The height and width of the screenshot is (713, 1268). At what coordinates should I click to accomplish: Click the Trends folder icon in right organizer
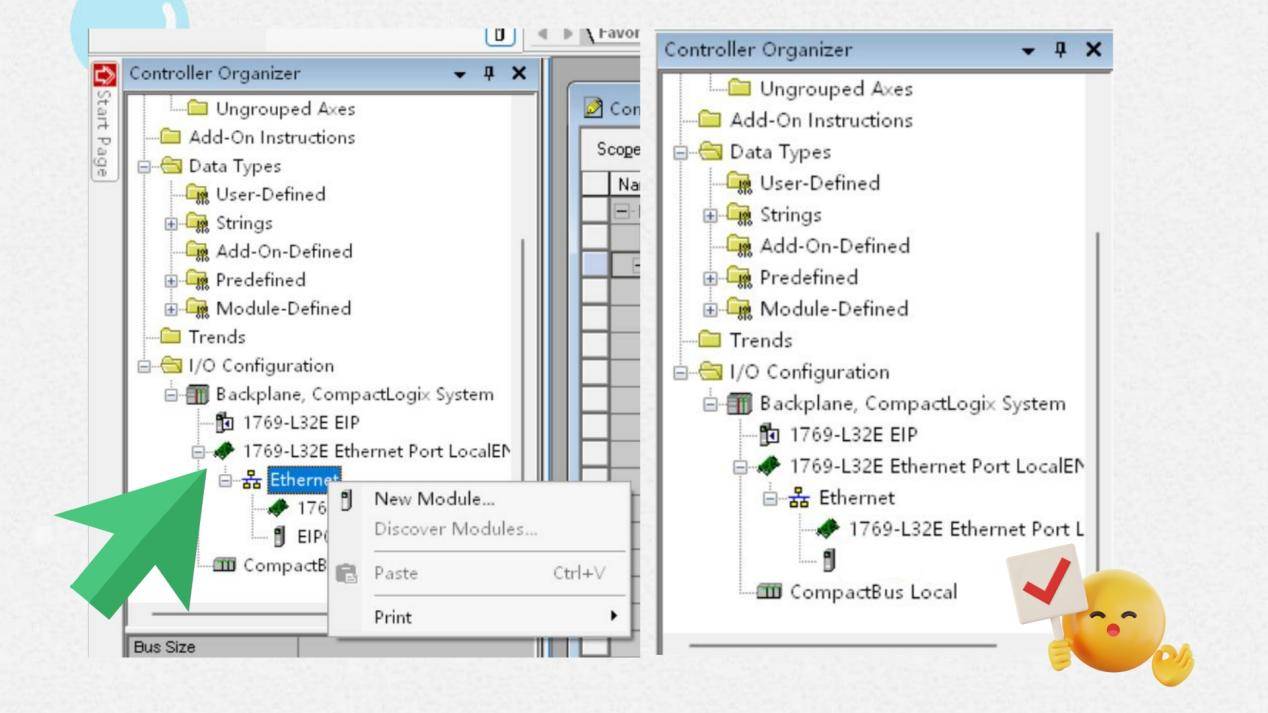click(710, 341)
